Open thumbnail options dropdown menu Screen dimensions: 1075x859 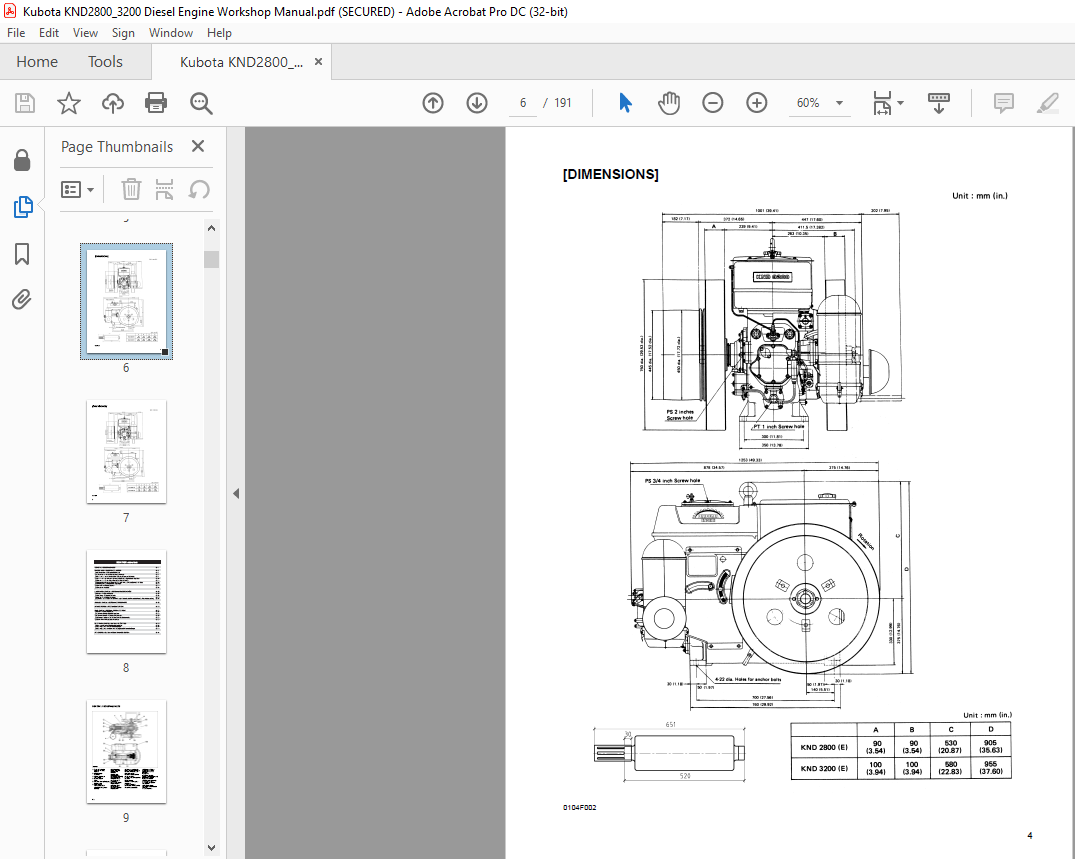(77, 189)
